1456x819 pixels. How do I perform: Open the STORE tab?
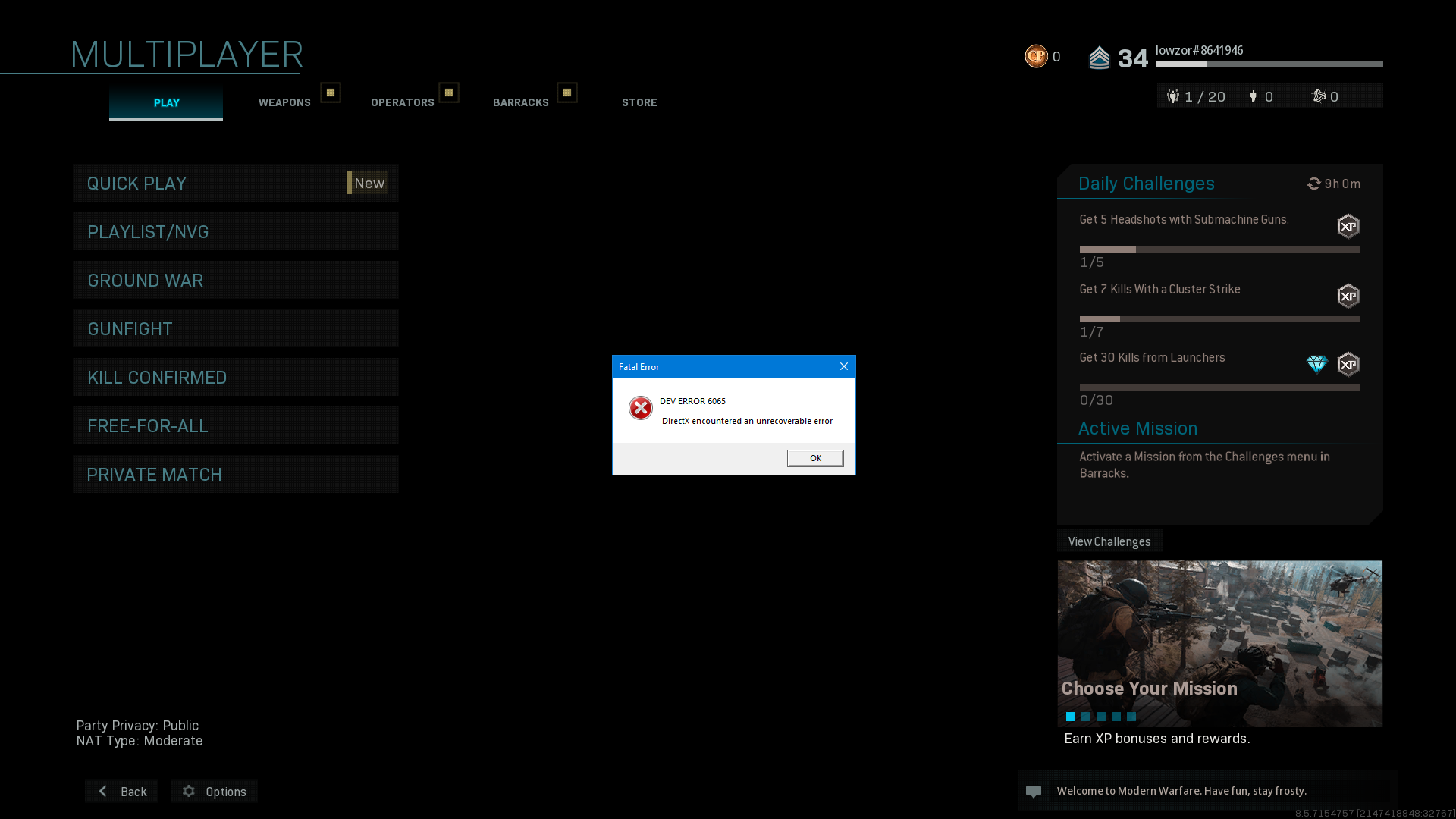pos(639,102)
